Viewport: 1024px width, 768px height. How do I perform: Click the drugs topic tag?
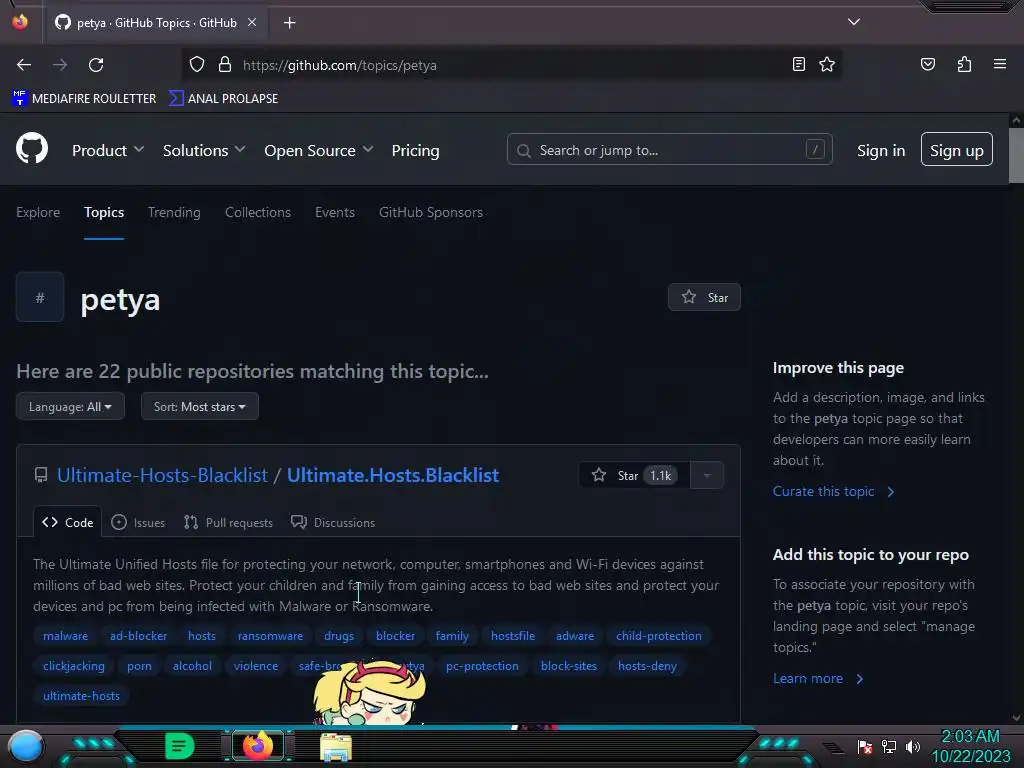339,636
